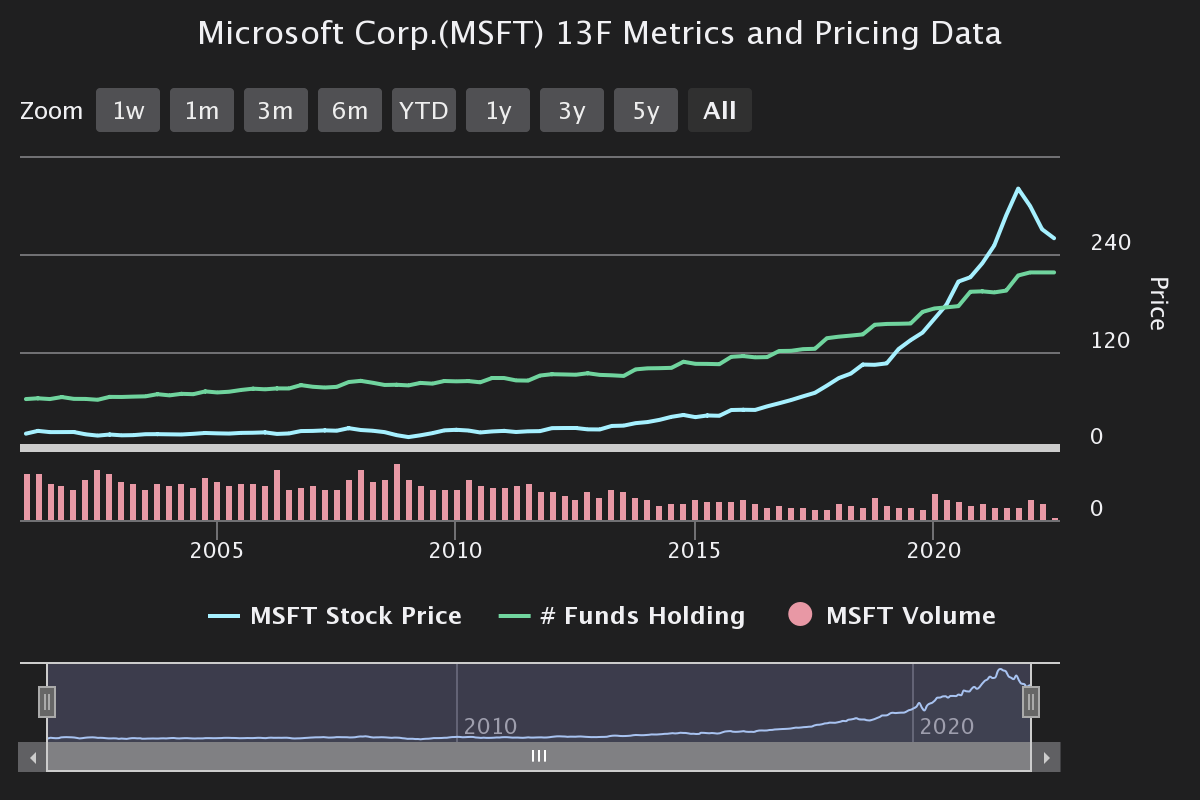
Task: Click the left navigator range handle
Action: 47,702
